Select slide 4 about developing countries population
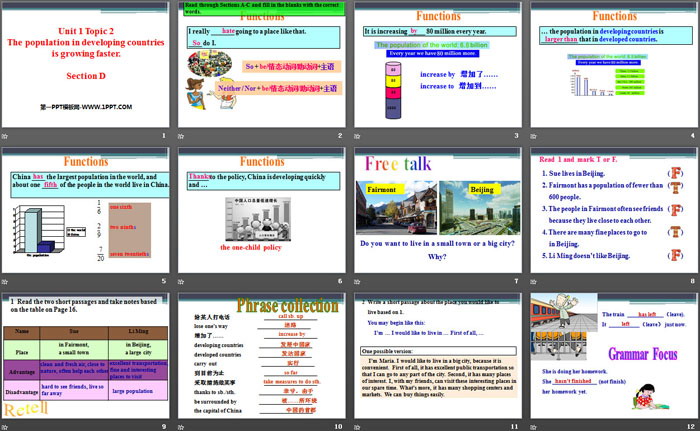The image size is (700, 431). [615, 65]
